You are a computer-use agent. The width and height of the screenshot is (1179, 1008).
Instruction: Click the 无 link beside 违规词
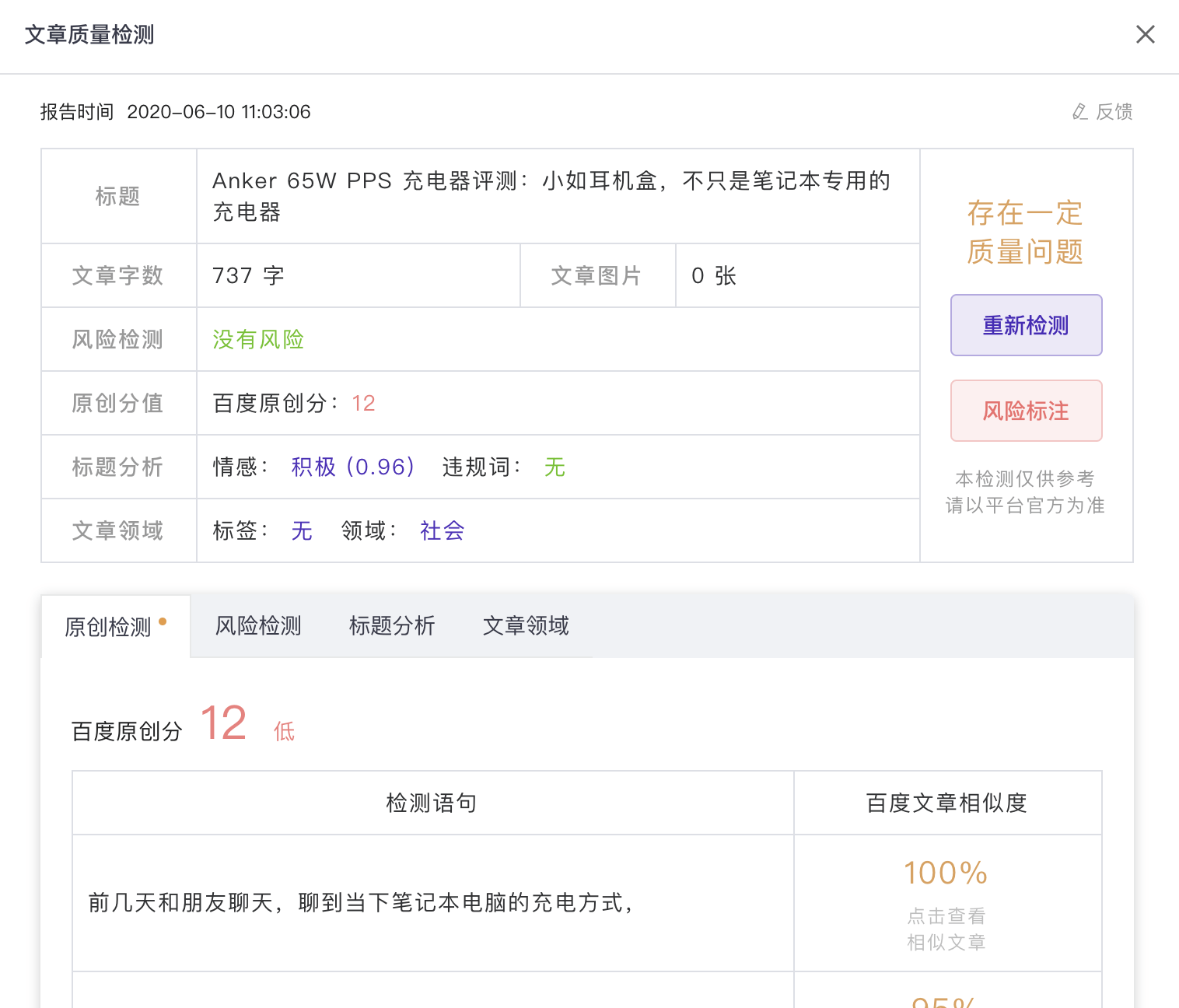tap(555, 467)
